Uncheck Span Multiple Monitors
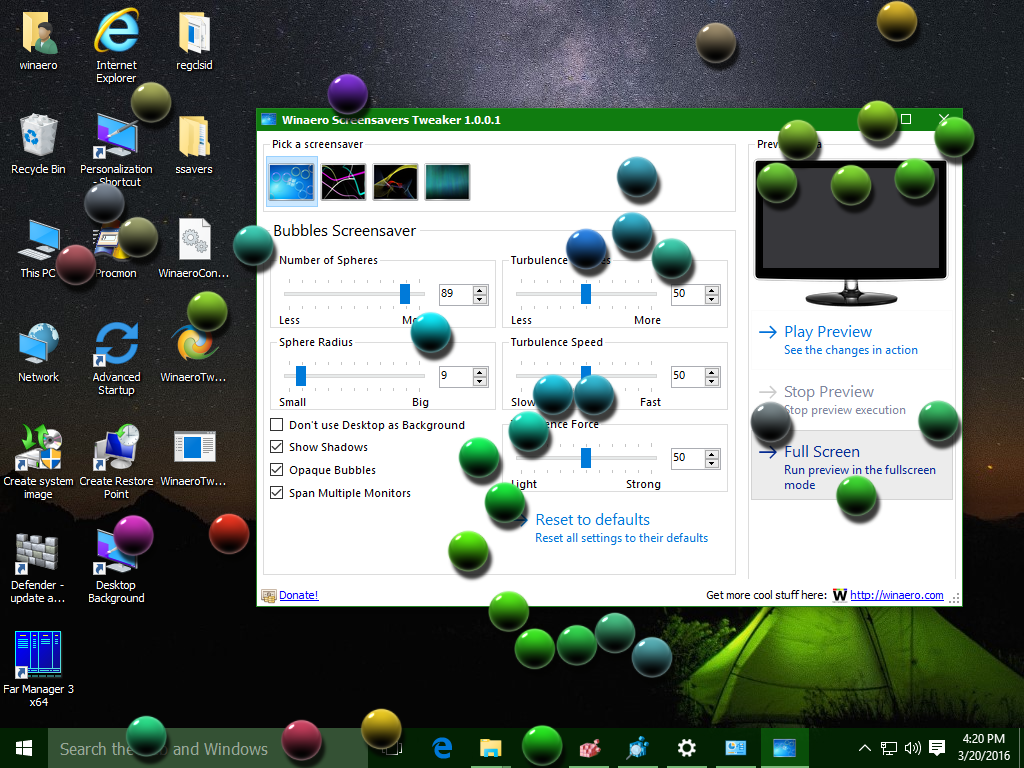The width and height of the screenshot is (1024, 768). (276, 492)
